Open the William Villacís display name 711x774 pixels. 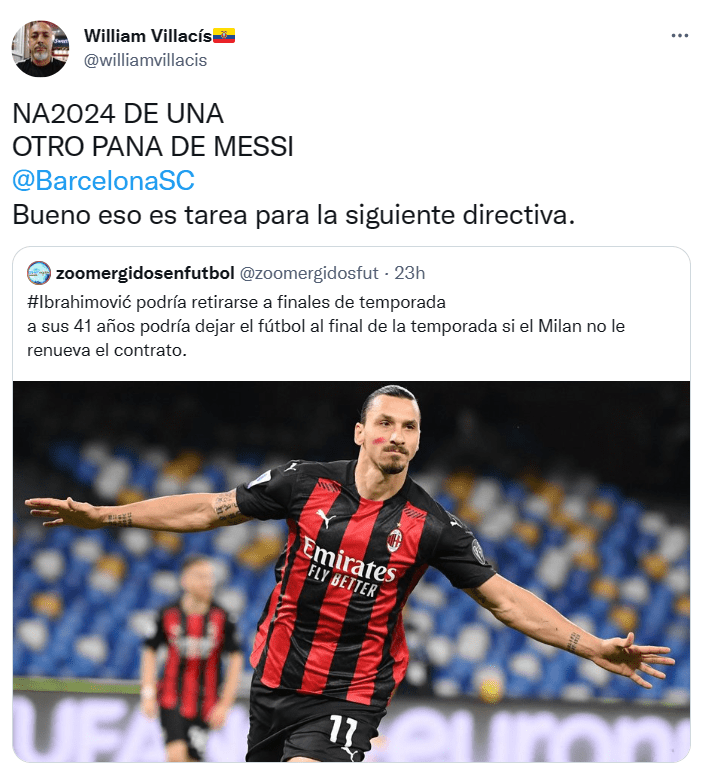[148, 36]
